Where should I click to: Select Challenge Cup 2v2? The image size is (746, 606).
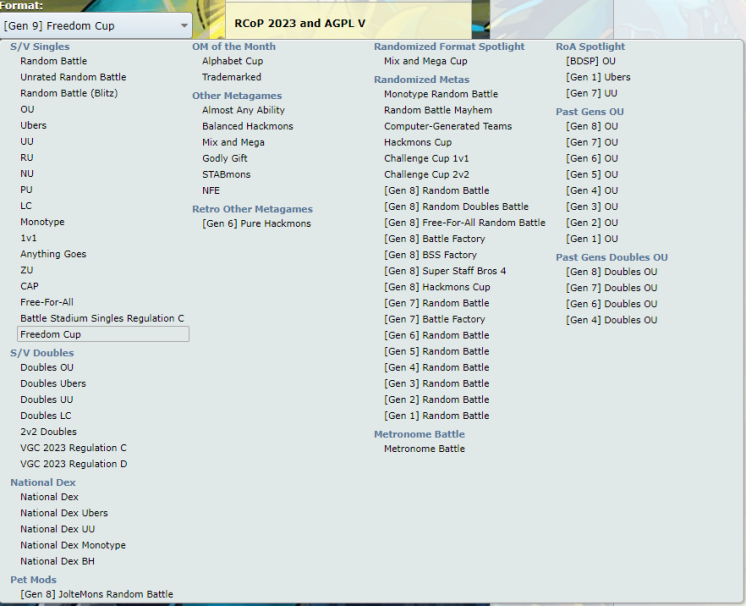[426, 175]
